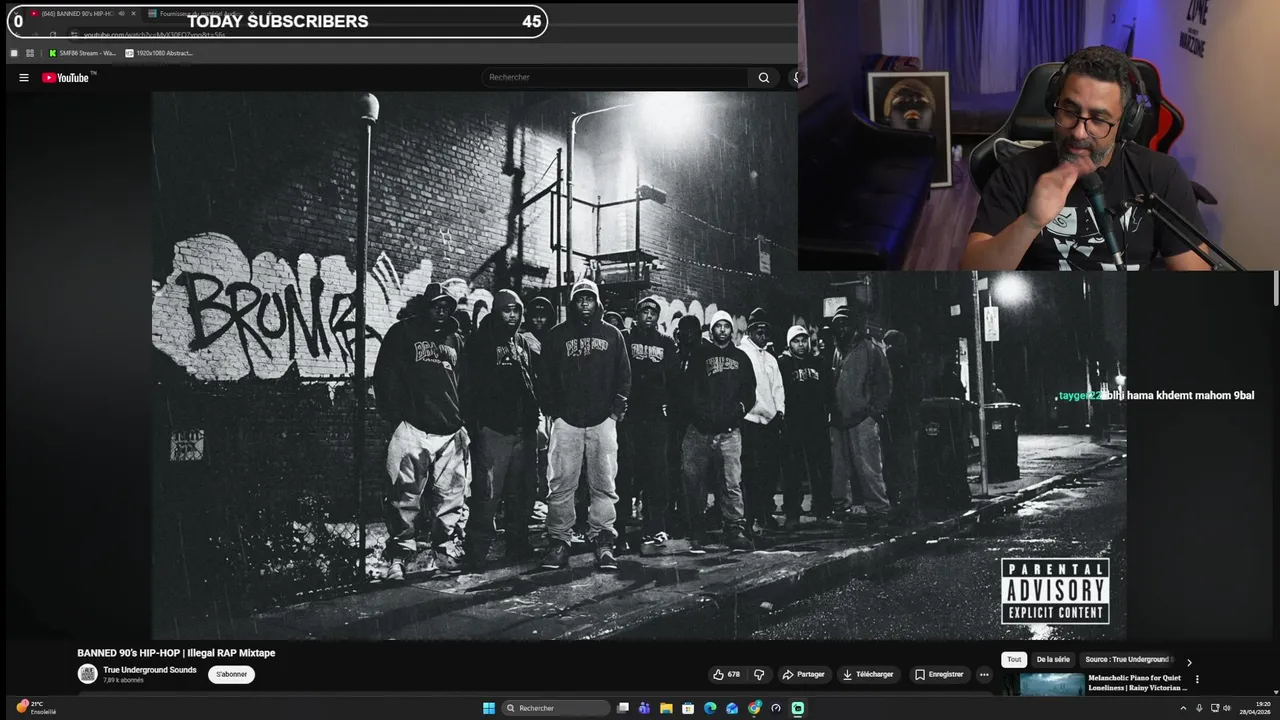Open 1920x1080 Abstract bookmark

click(159, 53)
